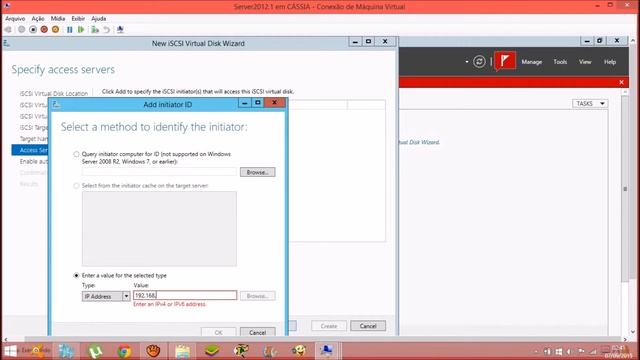
Task: Cancel the New iSCSI Virtual Disk Wizard
Action: point(368,326)
